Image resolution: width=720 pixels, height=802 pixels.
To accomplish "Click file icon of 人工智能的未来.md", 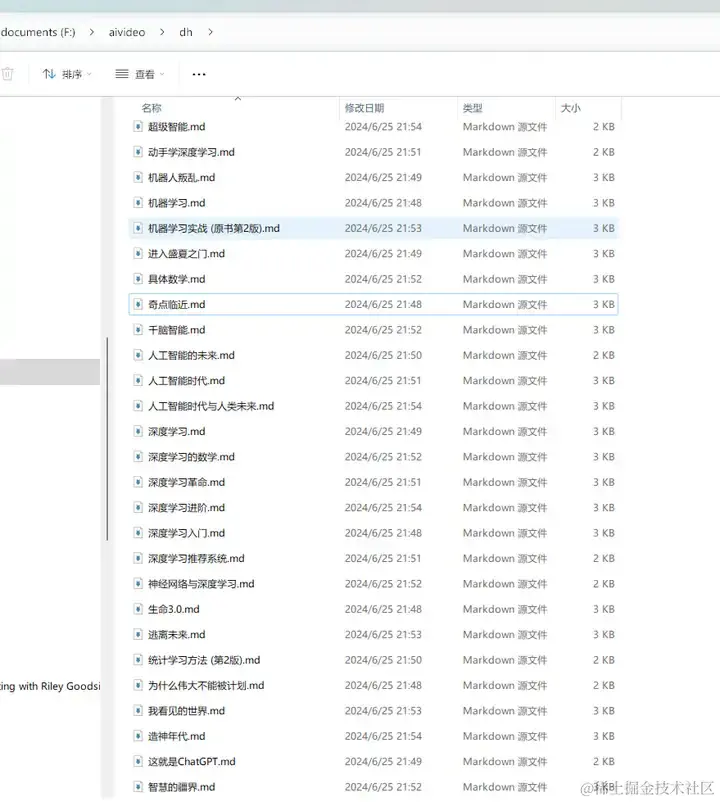I will pos(138,355).
